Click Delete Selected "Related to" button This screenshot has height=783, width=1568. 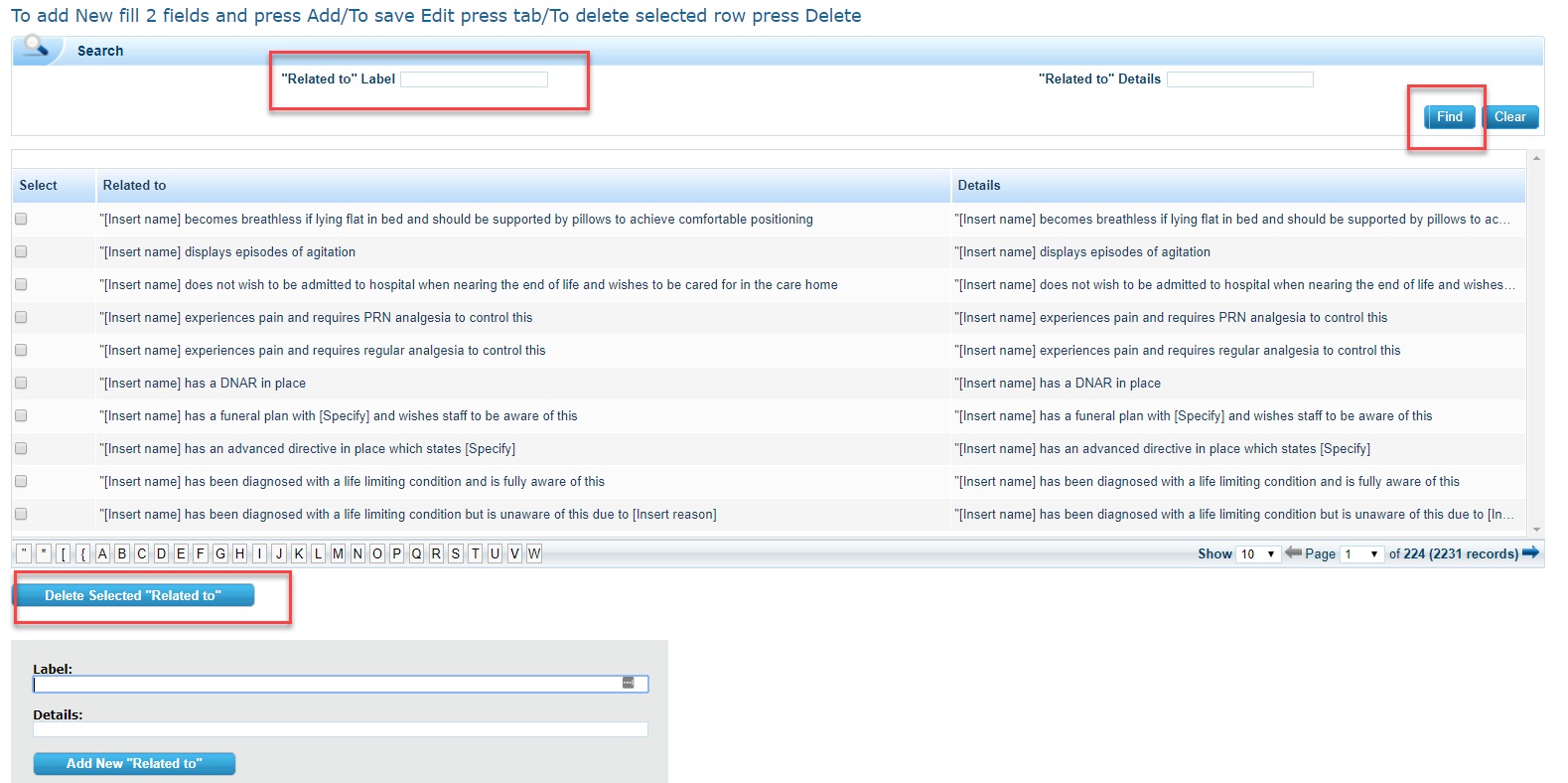(133, 595)
